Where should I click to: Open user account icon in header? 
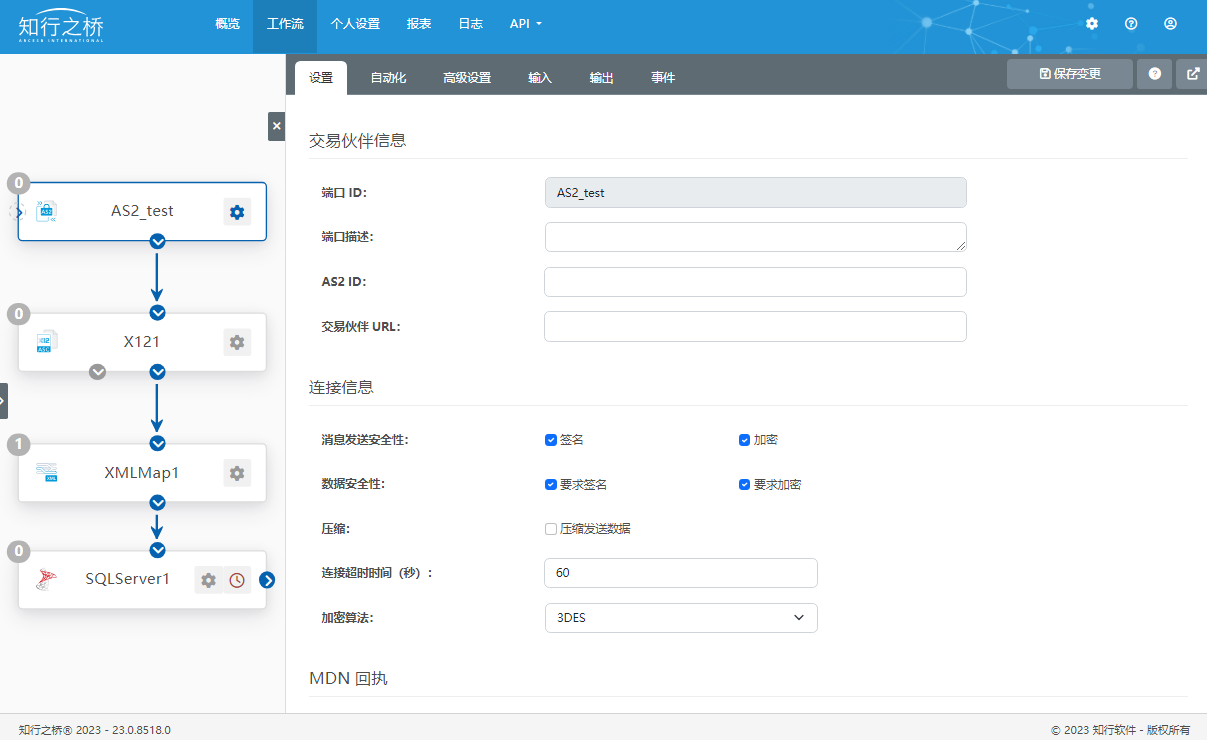click(1170, 24)
